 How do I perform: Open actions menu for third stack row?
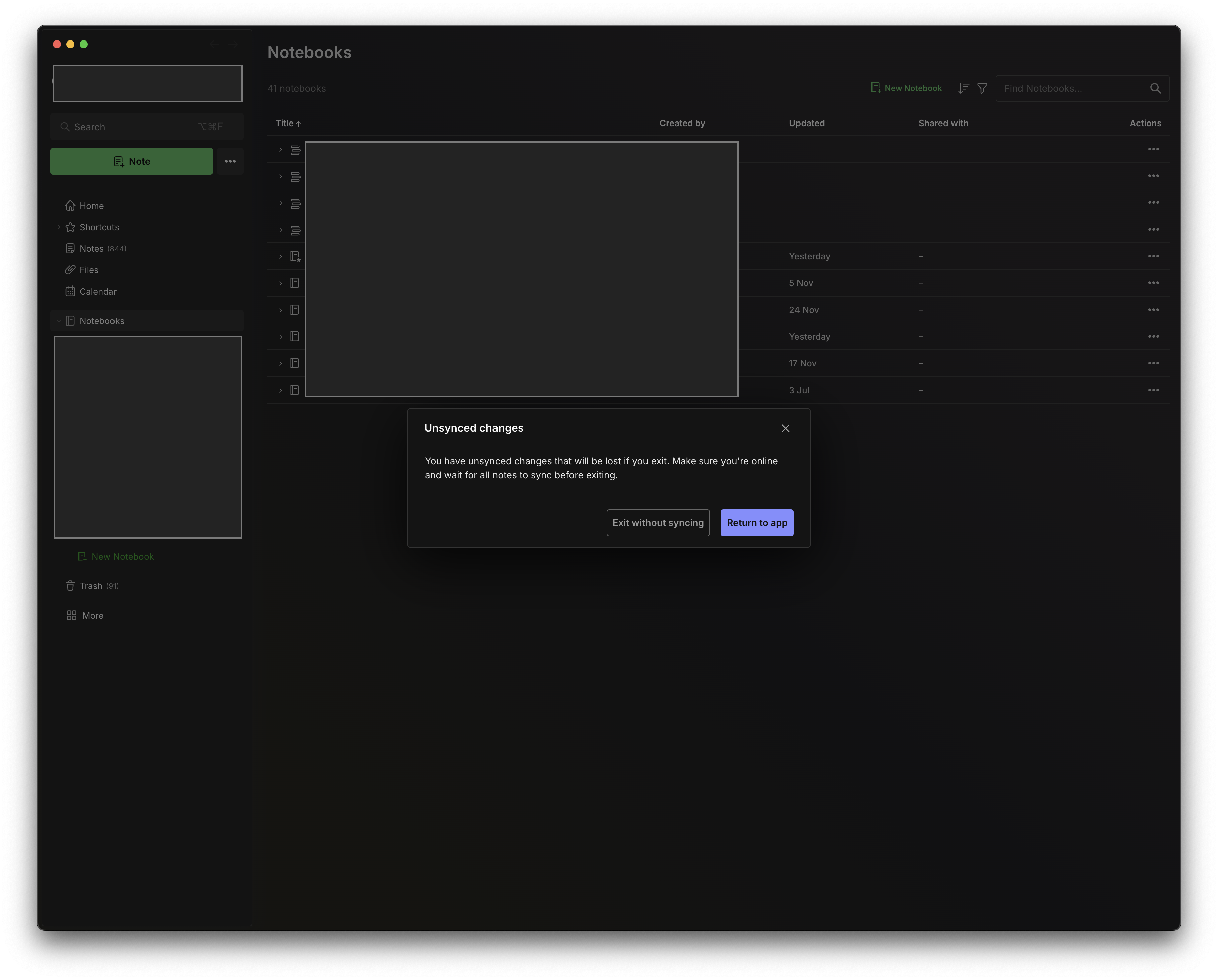[x=1153, y=203]
